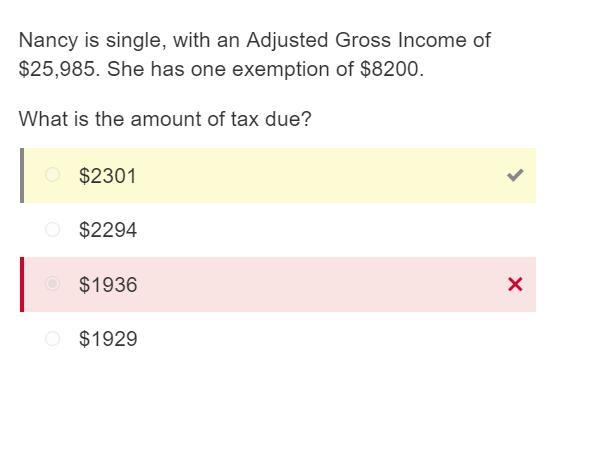
Task: Click the $8200 exemption amount
Action: click(392, 69)
